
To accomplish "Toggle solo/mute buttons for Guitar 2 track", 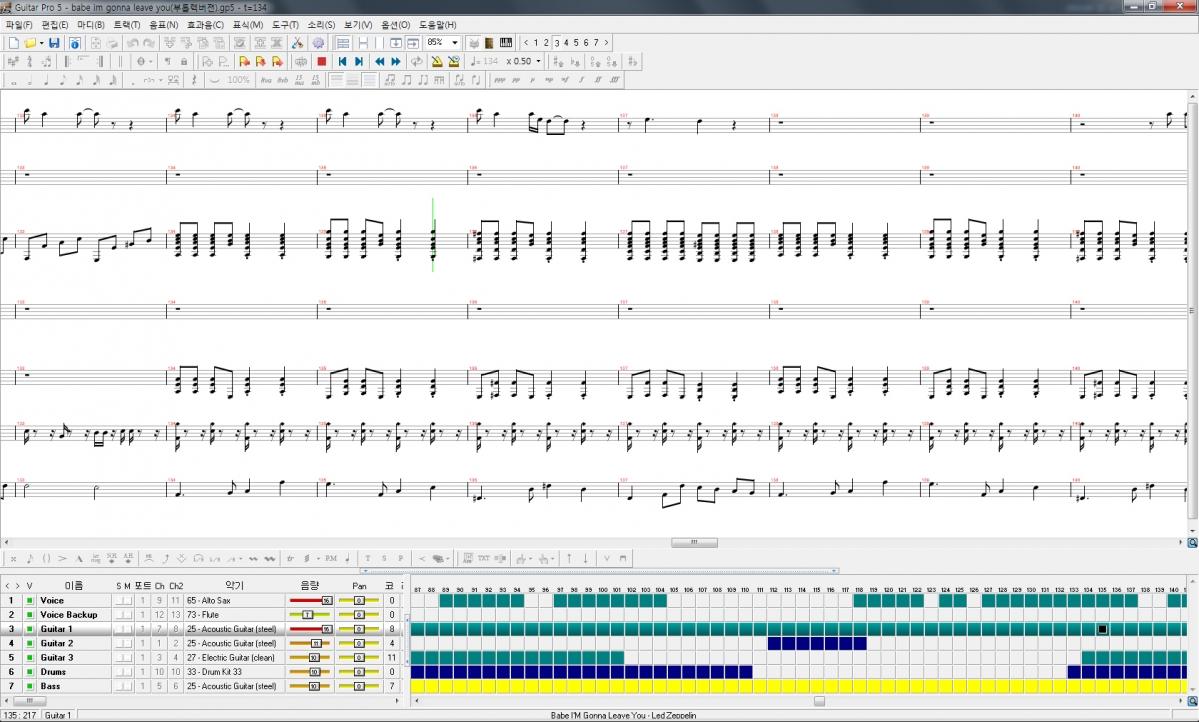I will click(123, 643).
